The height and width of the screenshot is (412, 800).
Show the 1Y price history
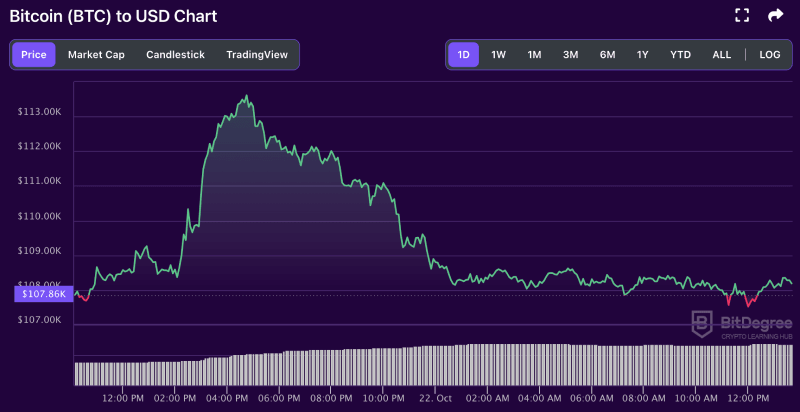click(x=643, y=55)
